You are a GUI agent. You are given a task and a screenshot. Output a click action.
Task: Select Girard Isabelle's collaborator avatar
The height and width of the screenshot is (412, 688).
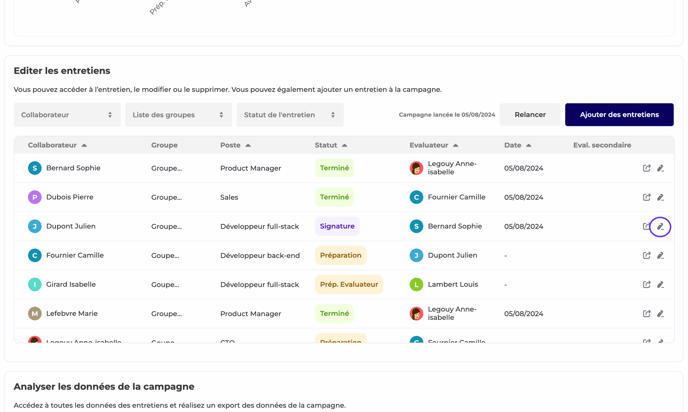click(35, 284)
